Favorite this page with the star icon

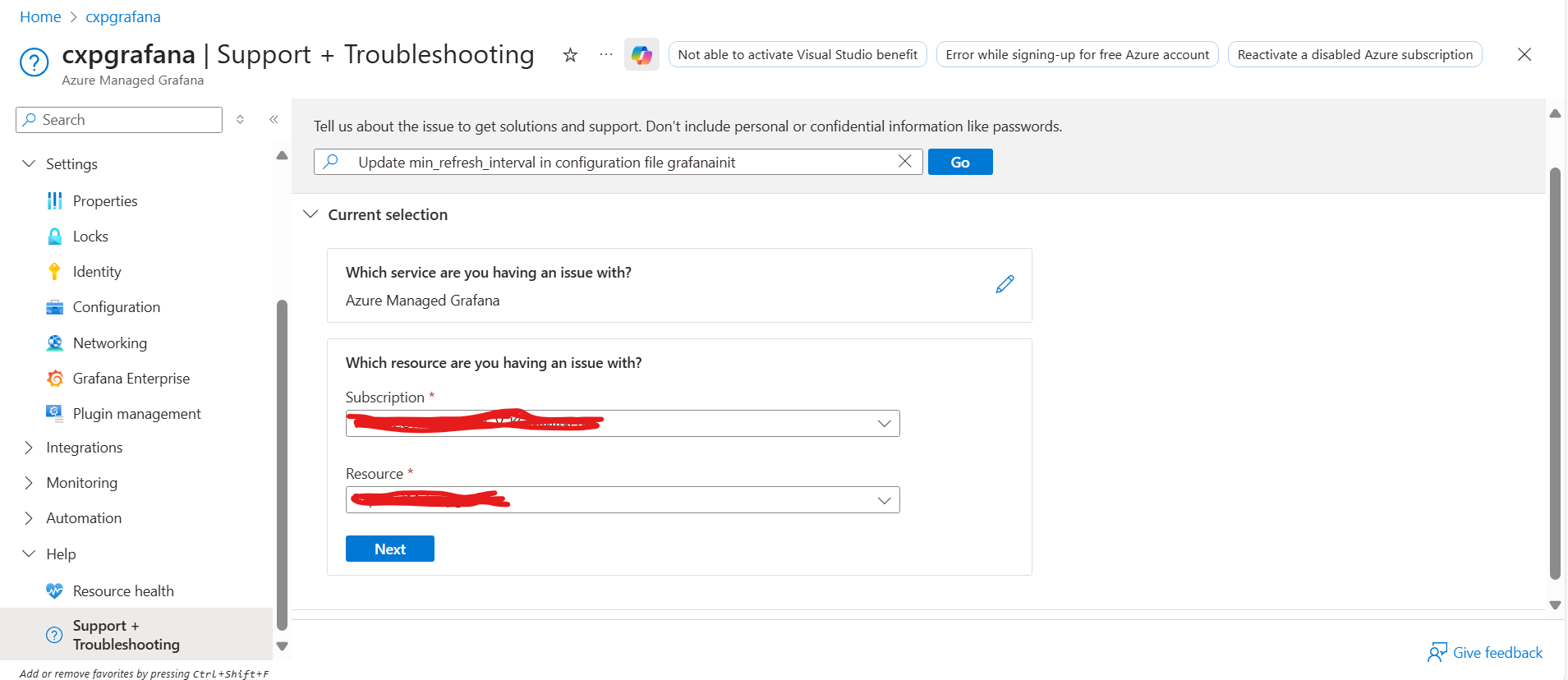(570, 55)
